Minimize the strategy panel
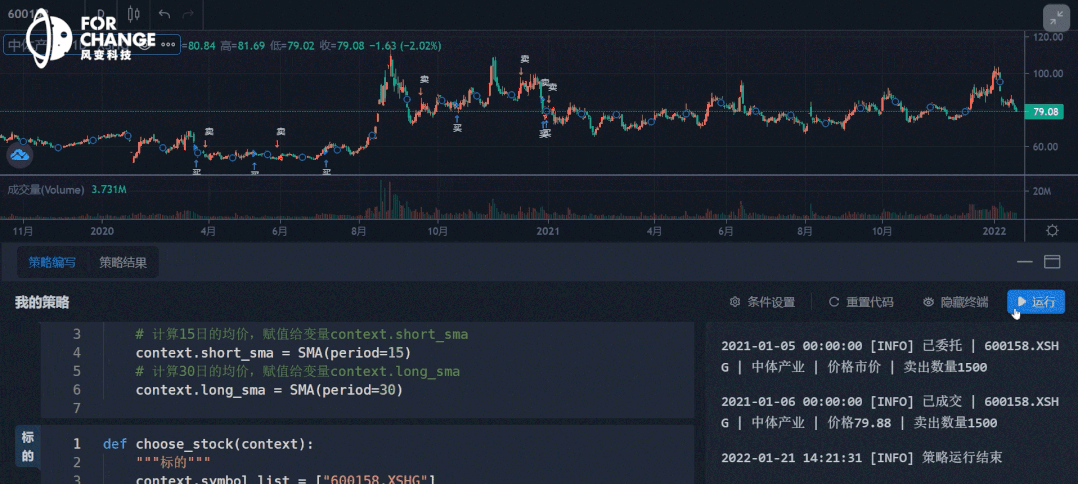1078x484 pixels. tap(1025, 261)
